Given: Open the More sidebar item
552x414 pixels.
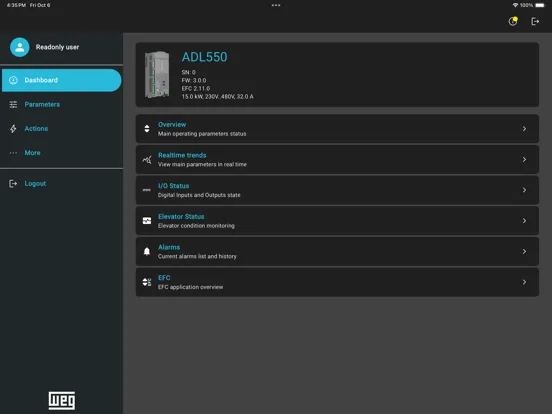Looking at the screenshot, I should pos(62,153).
